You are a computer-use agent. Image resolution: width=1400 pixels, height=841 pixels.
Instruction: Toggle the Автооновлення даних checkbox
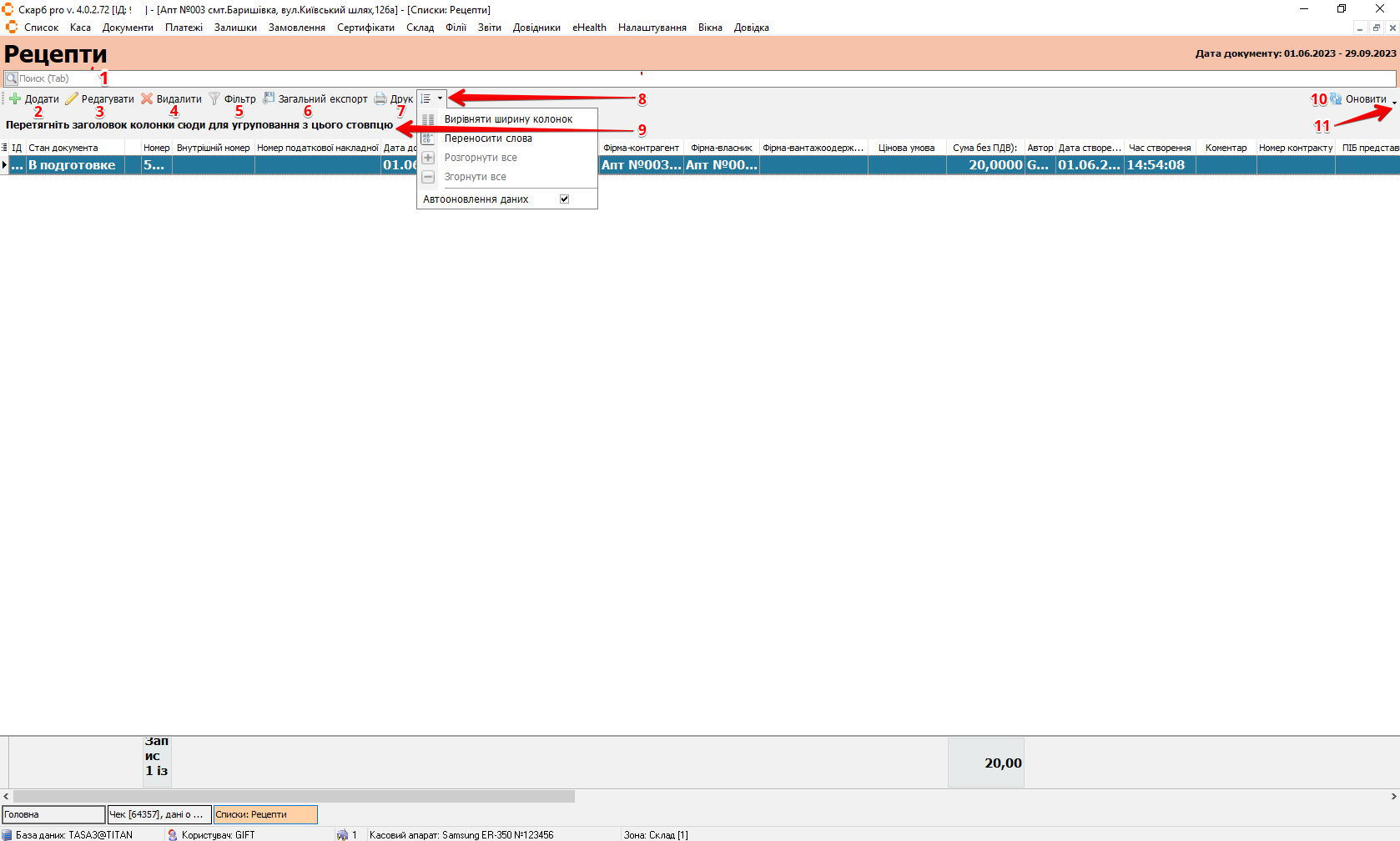click(x=564, y=199)
